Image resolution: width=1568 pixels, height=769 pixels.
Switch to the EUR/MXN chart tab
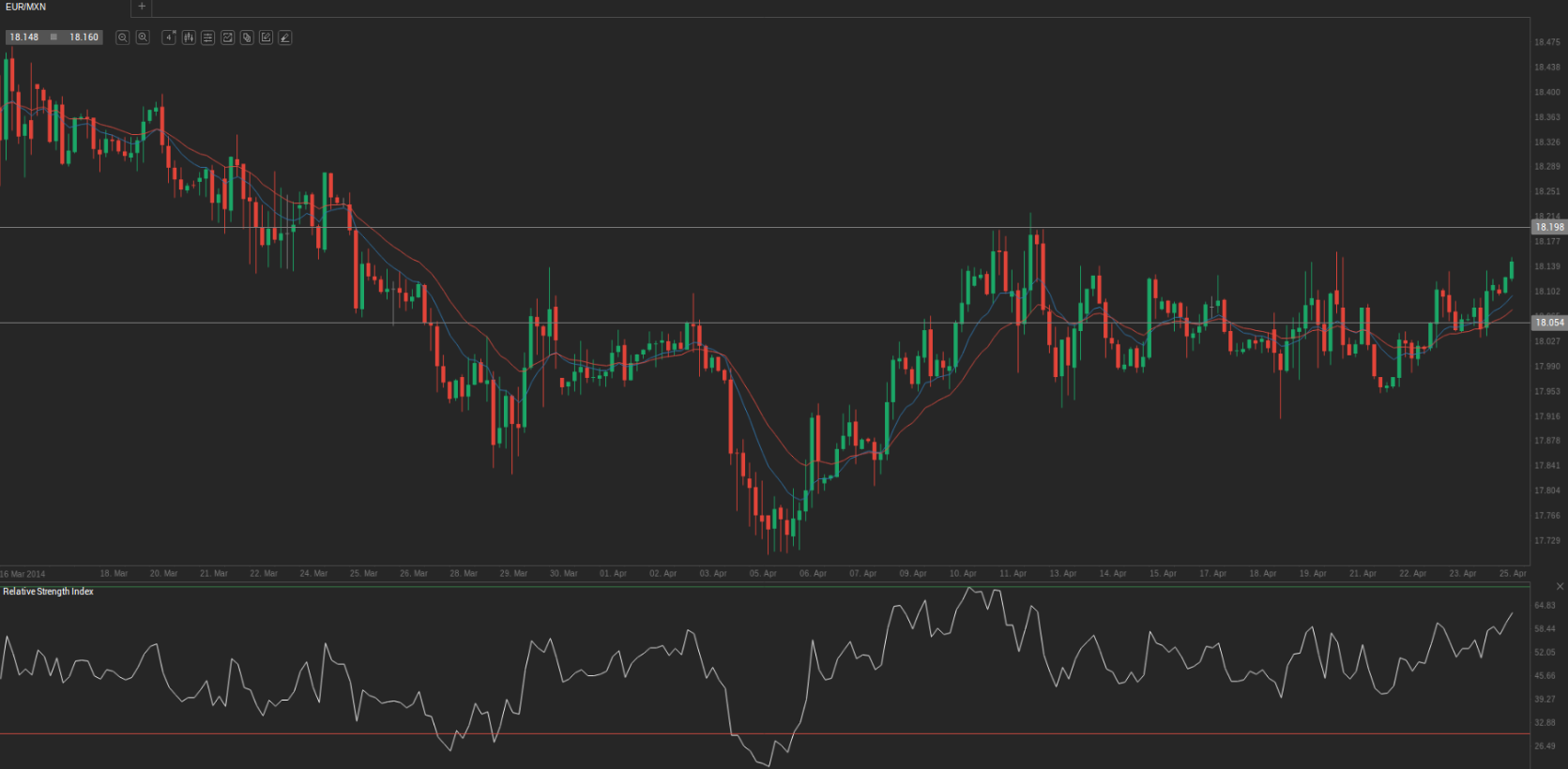tap(26, 7)
